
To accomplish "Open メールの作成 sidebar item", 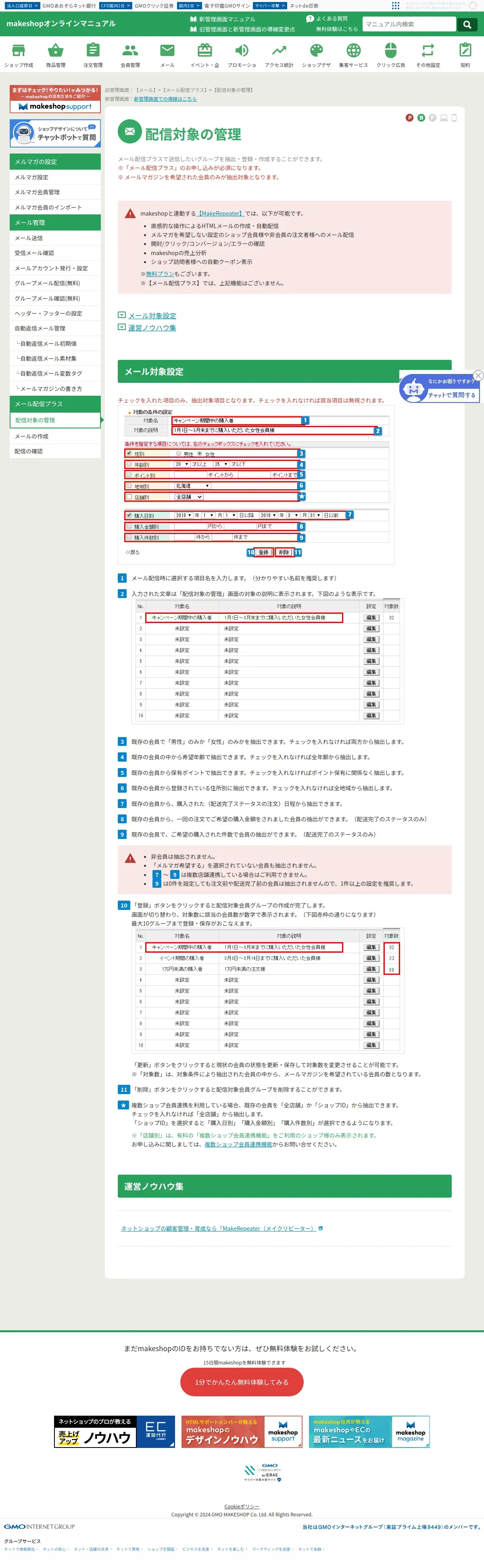I will (55, 436).
